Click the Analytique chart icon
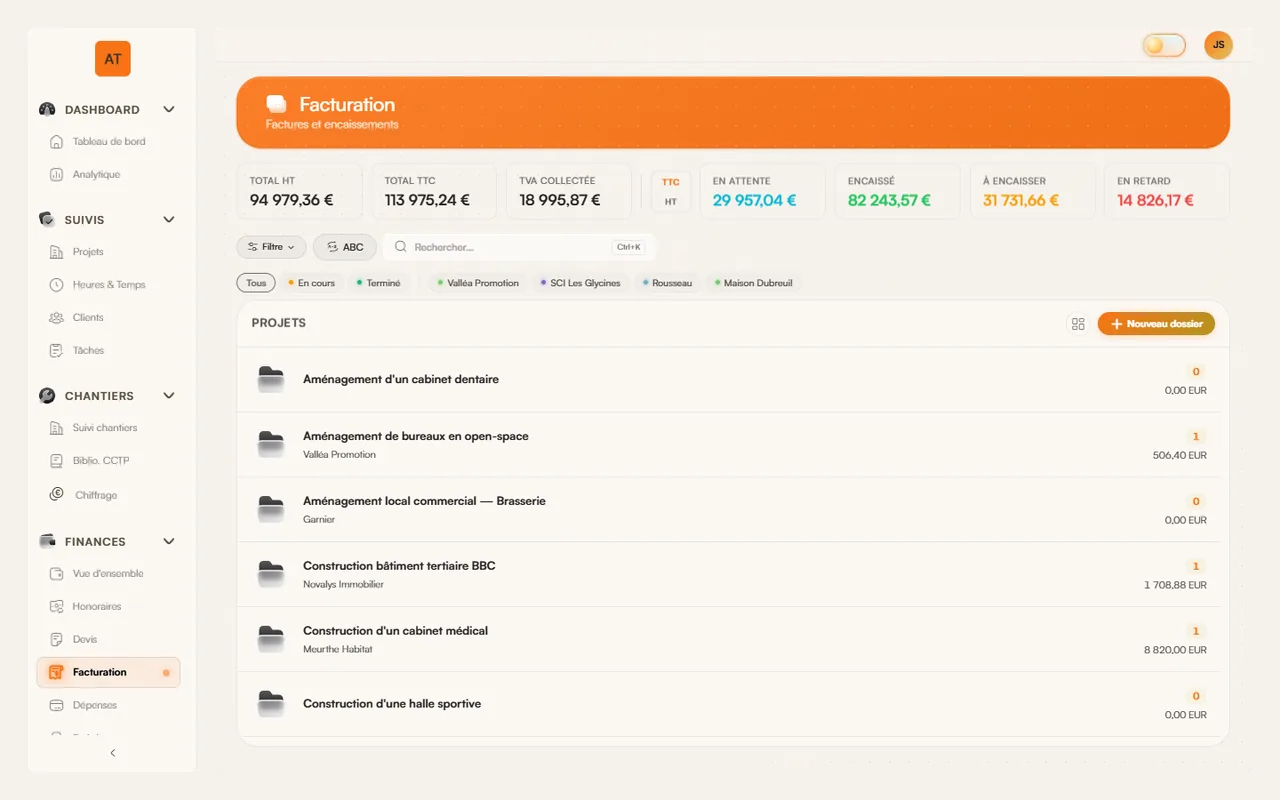 pyautogui.click(x=56, y=175)
